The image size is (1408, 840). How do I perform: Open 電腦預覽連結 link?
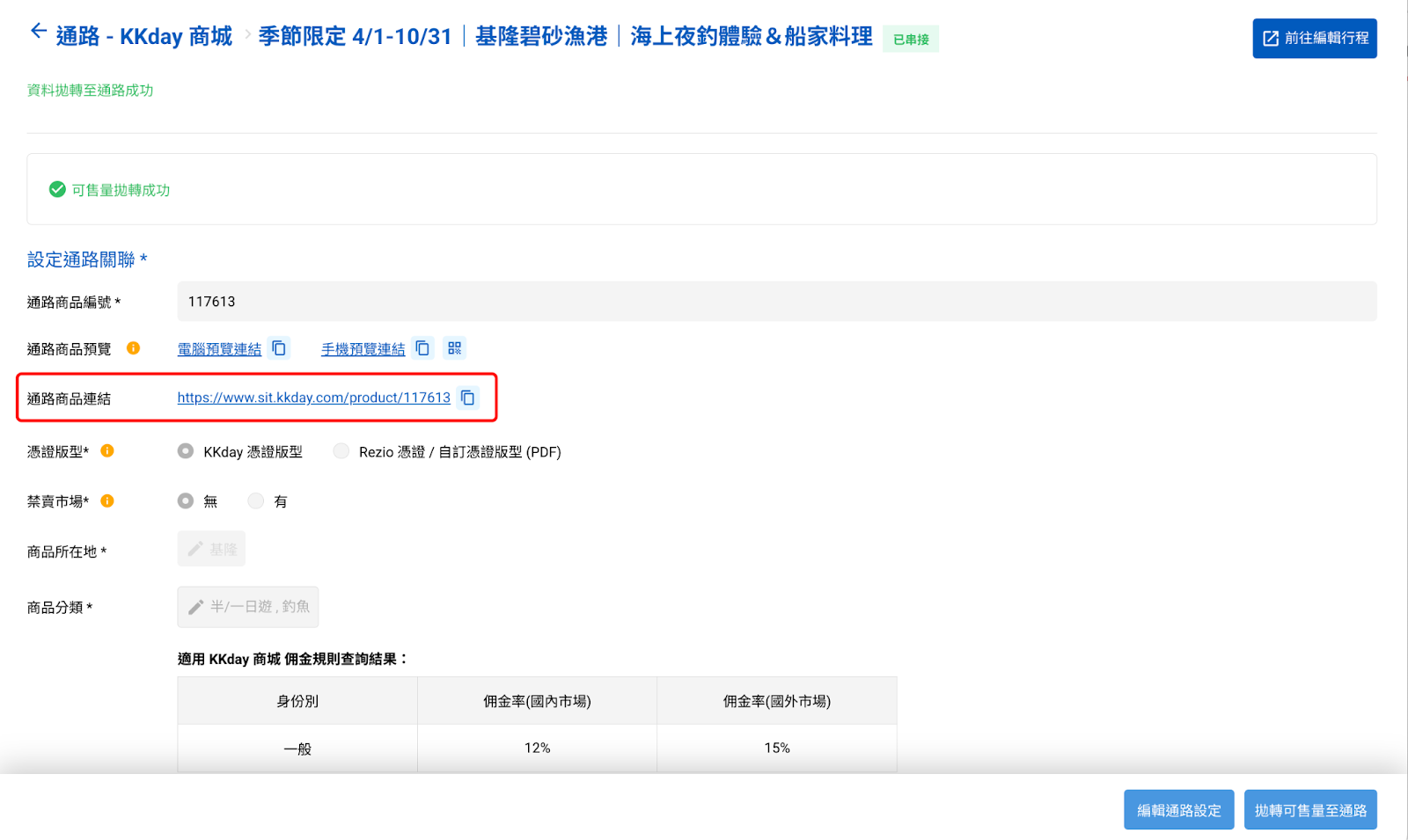point(220,349)
